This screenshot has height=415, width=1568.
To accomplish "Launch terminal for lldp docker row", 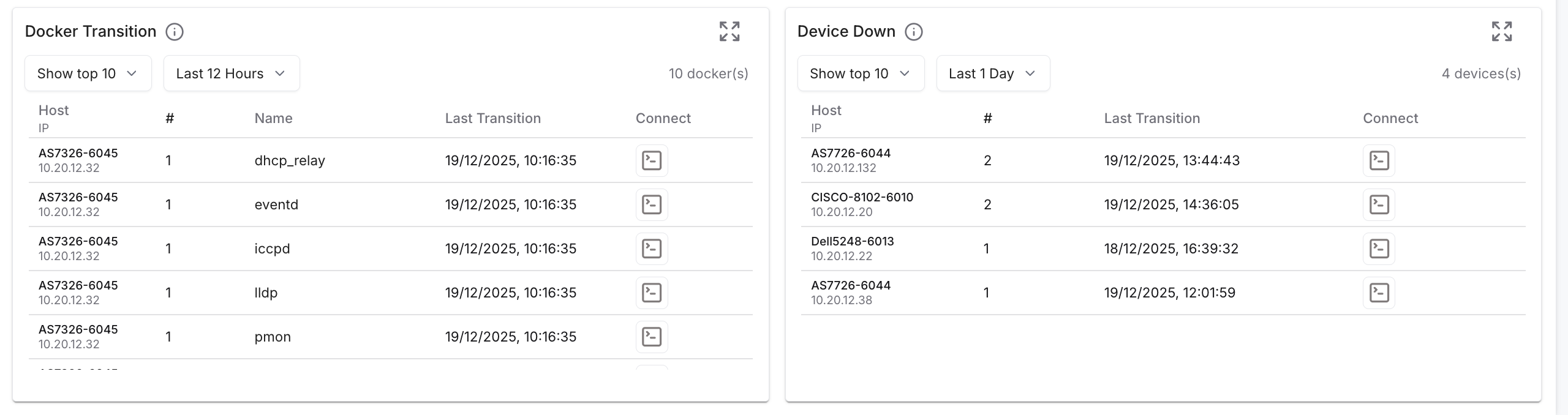I will pyautogui.click(x=651, y=293).
